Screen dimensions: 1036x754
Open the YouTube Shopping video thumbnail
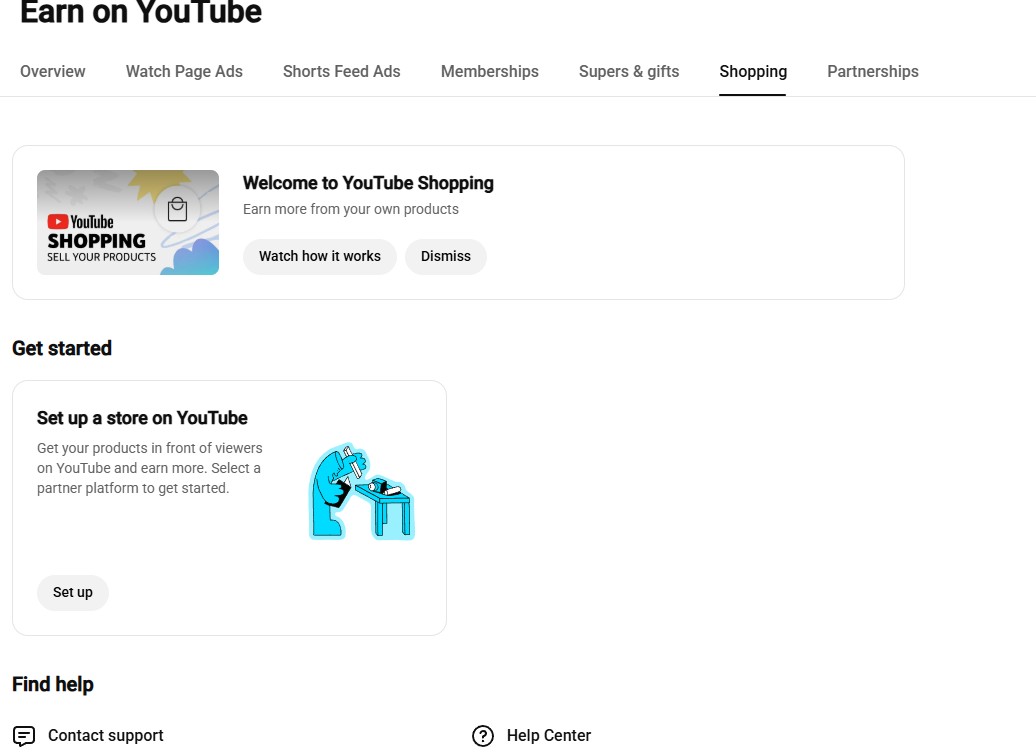coord(128,223)
